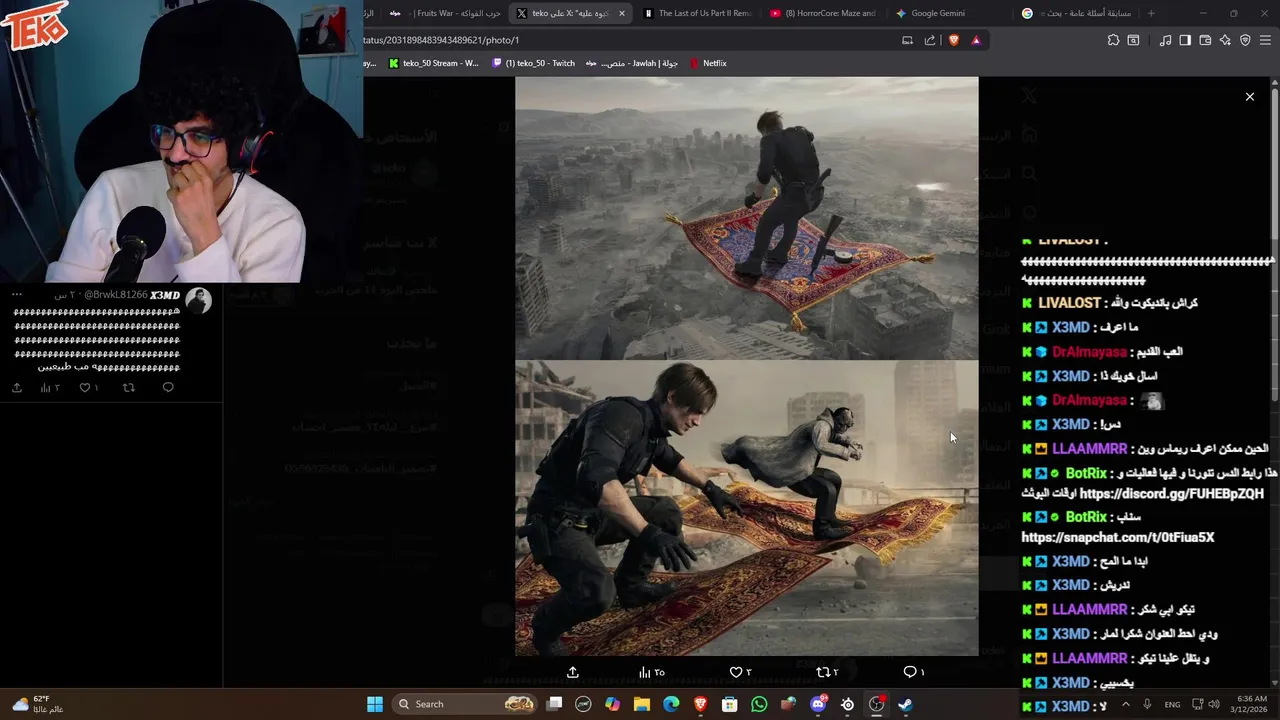Close the photo viewer with the X button

(x=1249, y=97)
